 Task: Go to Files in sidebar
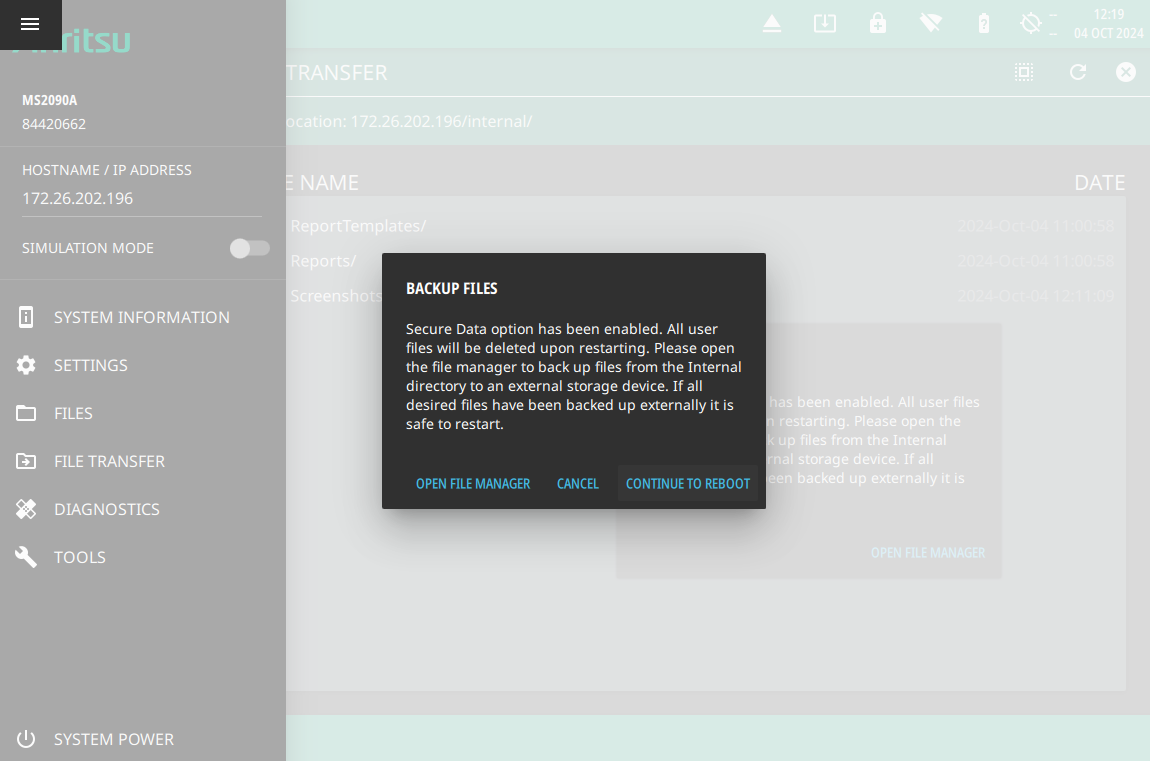73,413
